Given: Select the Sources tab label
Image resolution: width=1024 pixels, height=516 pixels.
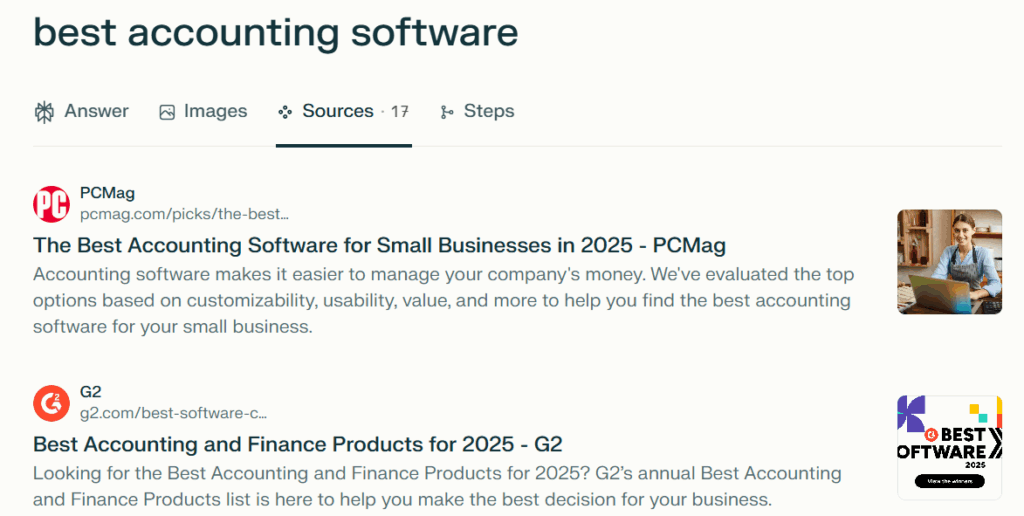Looking at the screenshot, I should (338, 111).
